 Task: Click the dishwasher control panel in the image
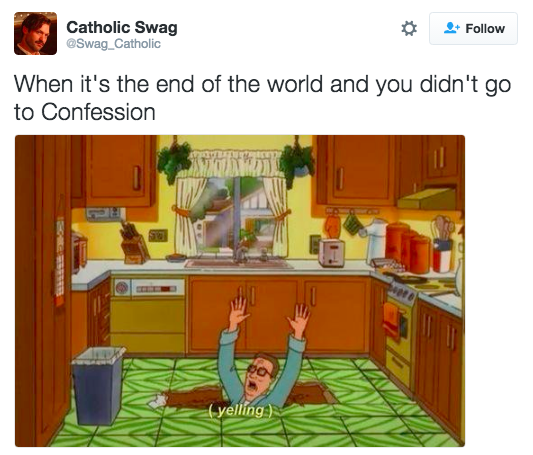[x=149, y=288]
